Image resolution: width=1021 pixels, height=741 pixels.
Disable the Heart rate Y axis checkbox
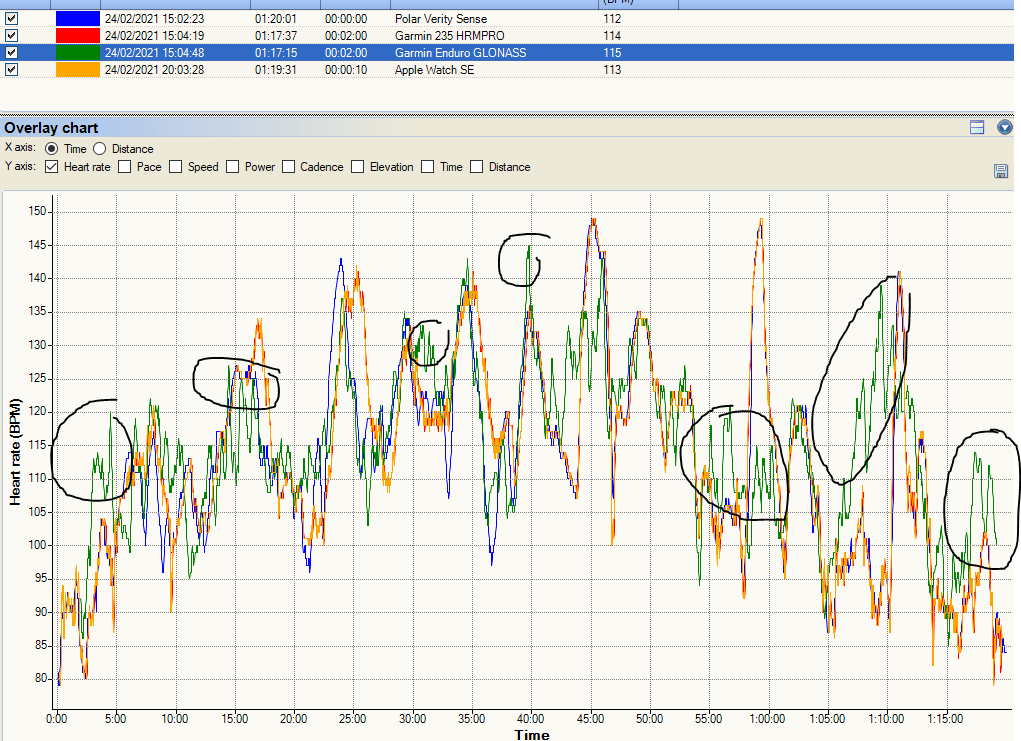51,167
